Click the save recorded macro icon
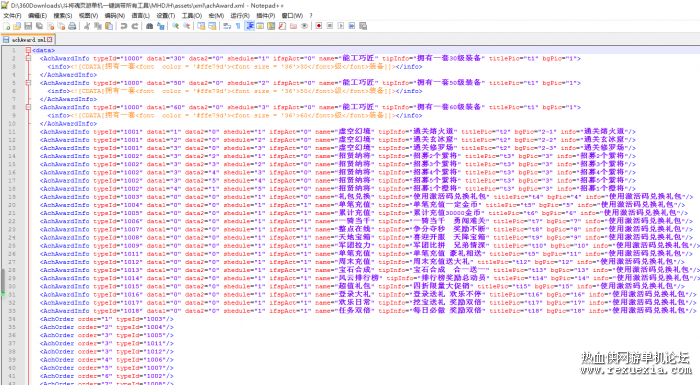 click(x=363, y=26)
